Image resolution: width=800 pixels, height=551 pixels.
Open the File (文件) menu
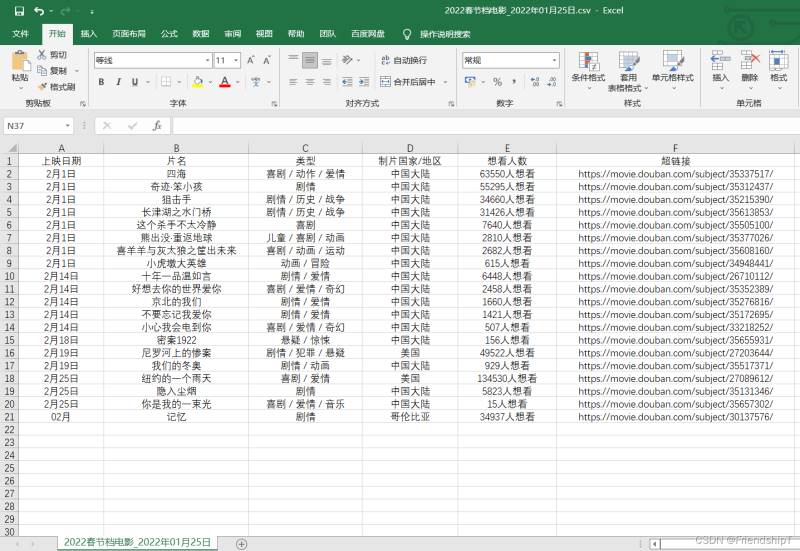(20, 34)
